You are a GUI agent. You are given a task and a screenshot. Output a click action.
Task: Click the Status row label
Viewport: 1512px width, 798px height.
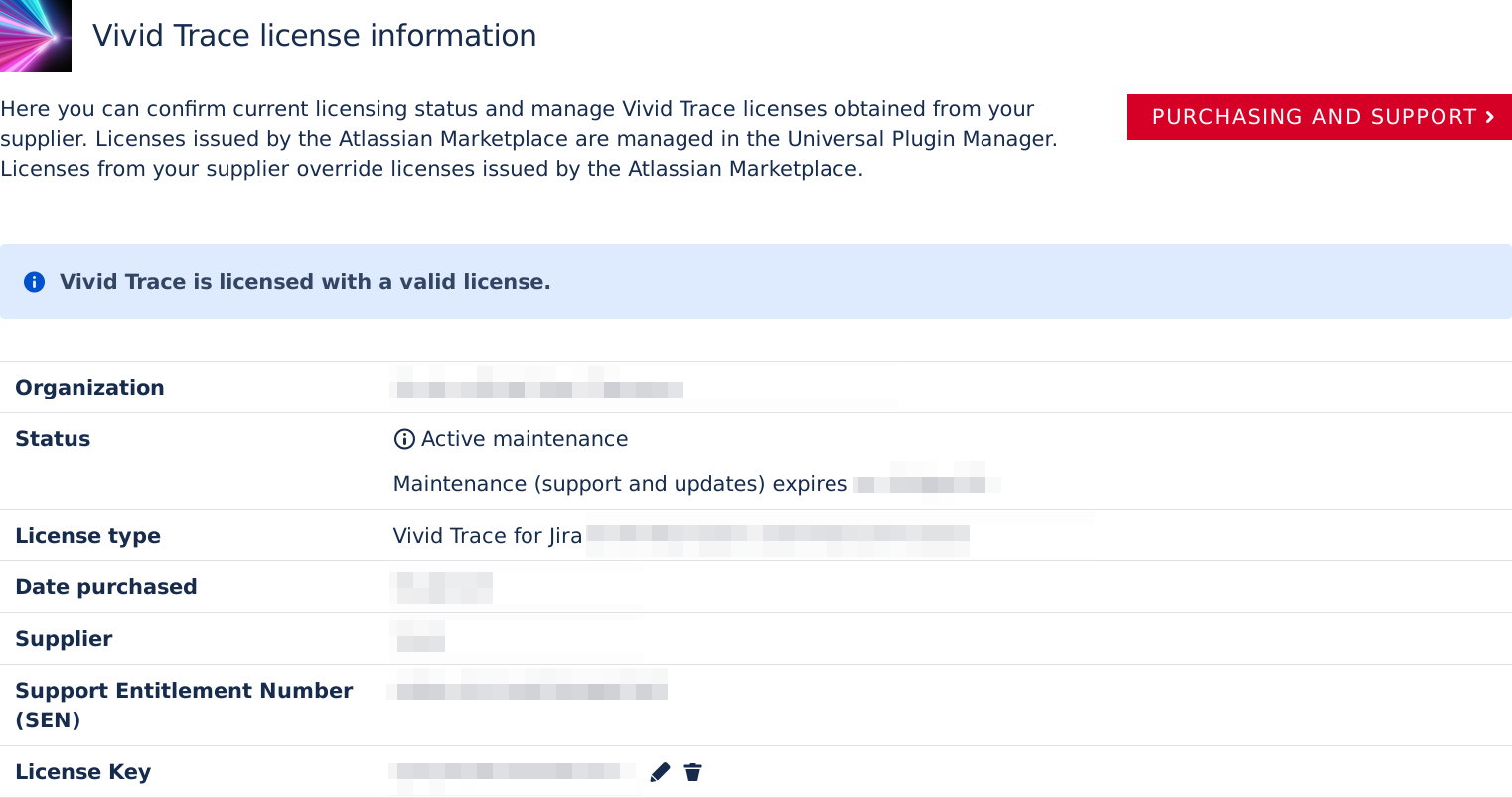pyautogui.click(x=53, y=439)
